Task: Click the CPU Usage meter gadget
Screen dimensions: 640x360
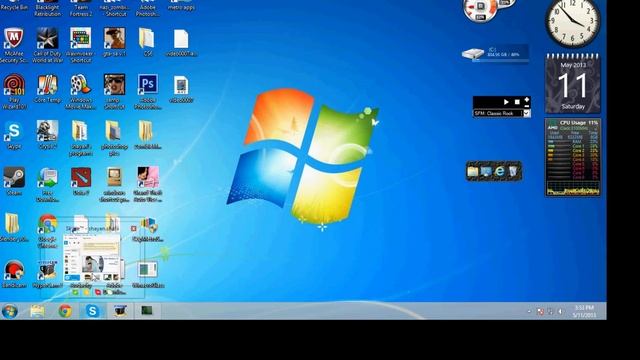Action: pos(573,158)
